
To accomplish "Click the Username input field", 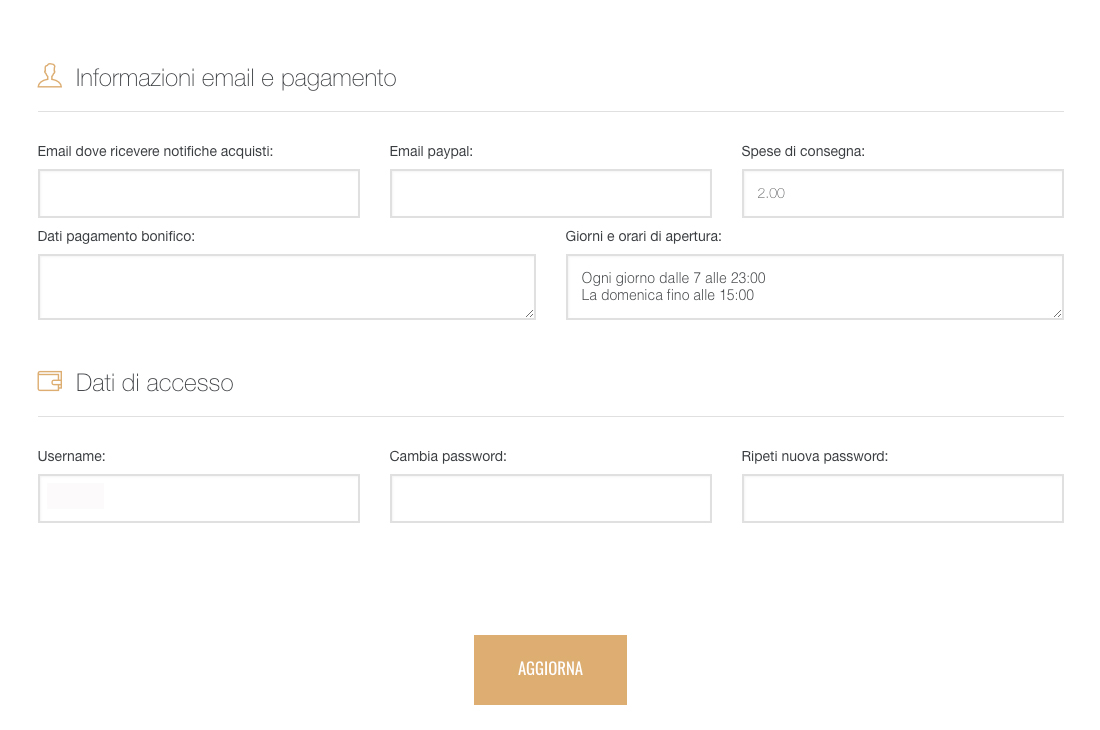I will tap(199, 499).
